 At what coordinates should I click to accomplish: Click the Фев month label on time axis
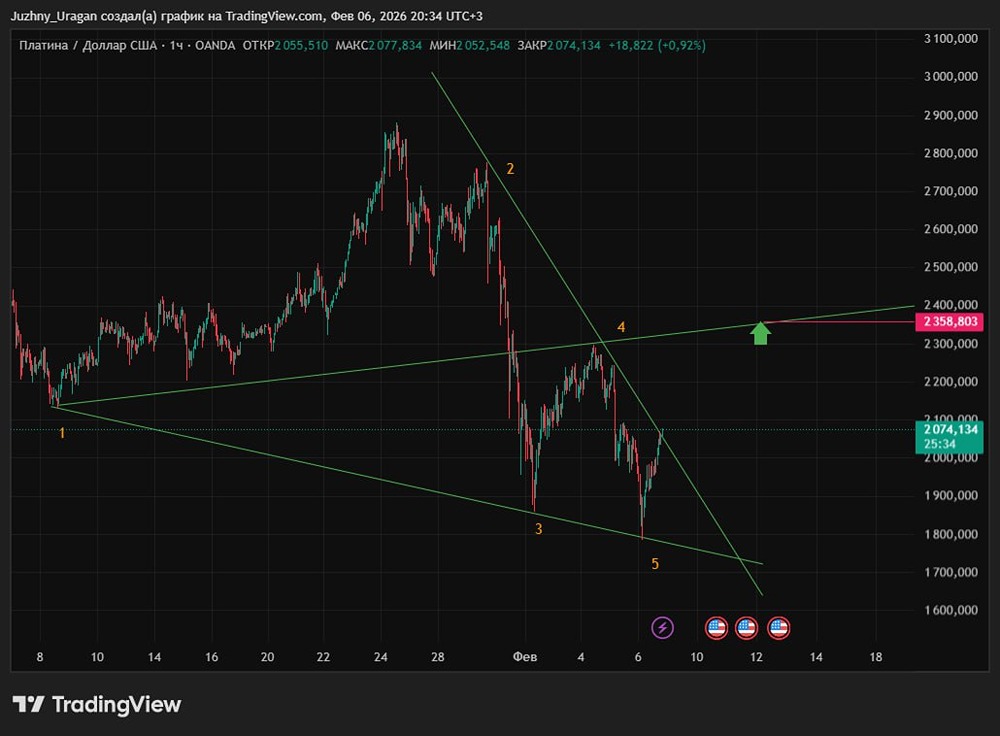click(x=525, y=657)
